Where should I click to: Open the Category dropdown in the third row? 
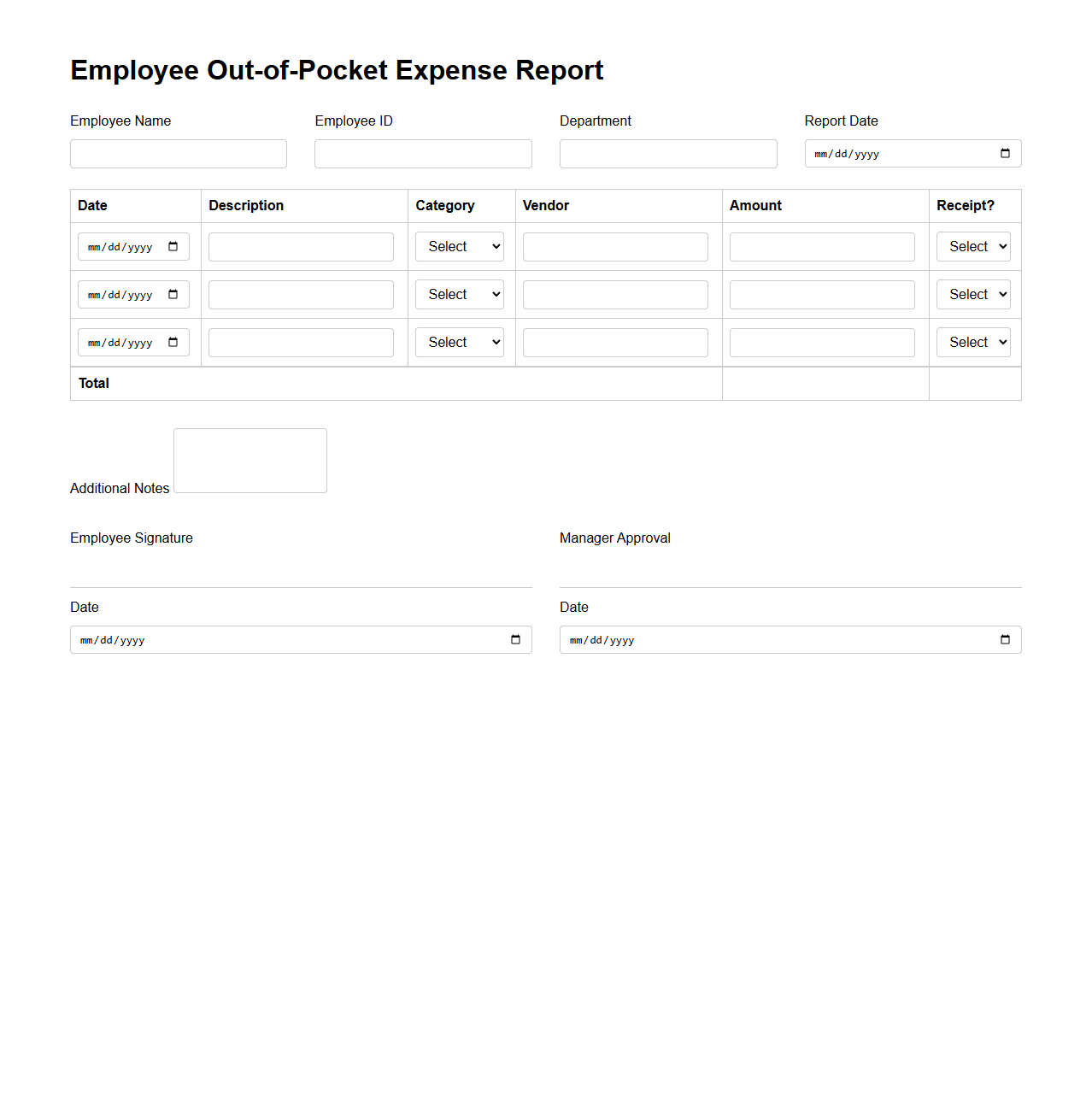tap(459, 342)
